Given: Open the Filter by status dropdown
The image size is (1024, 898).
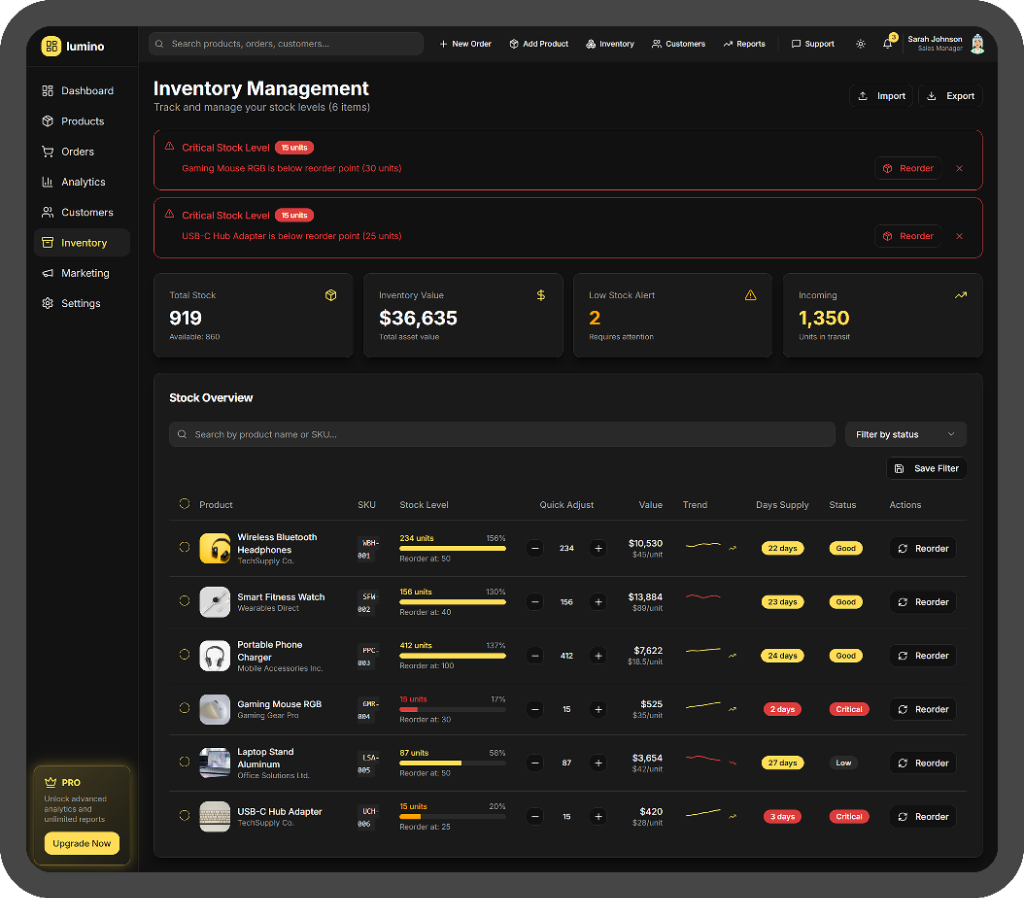Looking at the screenshot, I should (905, 434).
